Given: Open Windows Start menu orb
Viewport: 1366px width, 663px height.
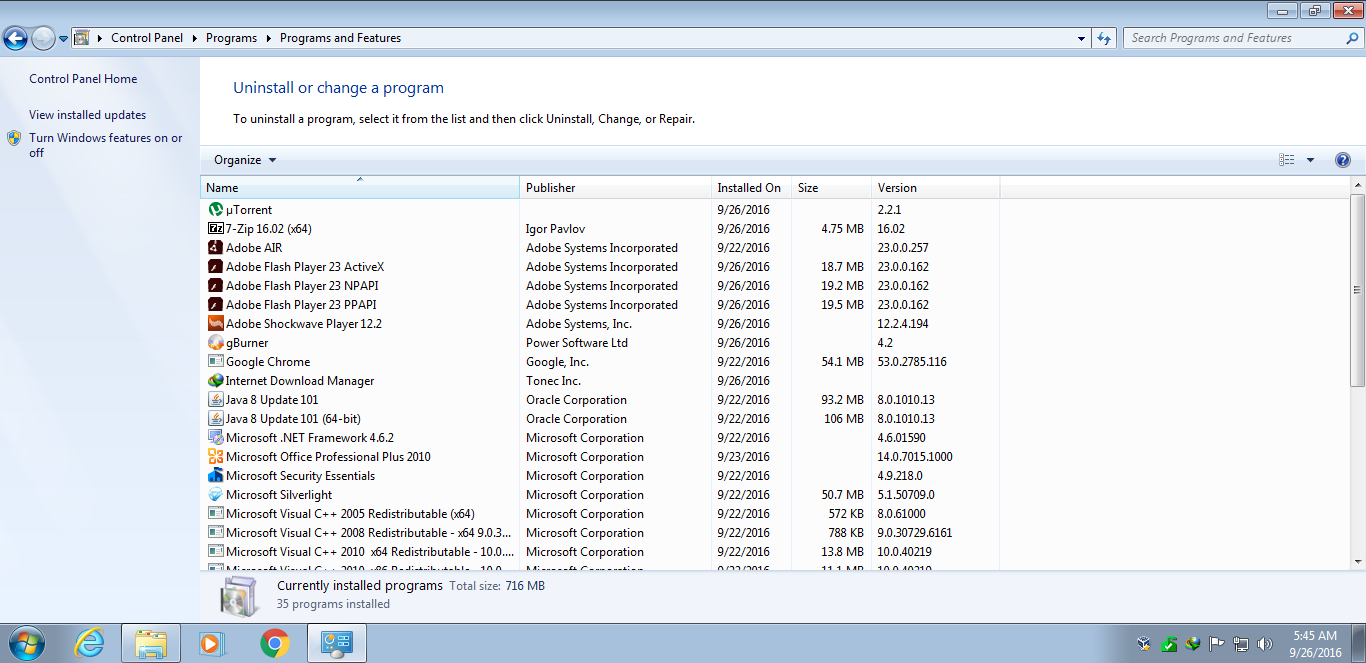Looking at the screenshot, I should (27, 643).
